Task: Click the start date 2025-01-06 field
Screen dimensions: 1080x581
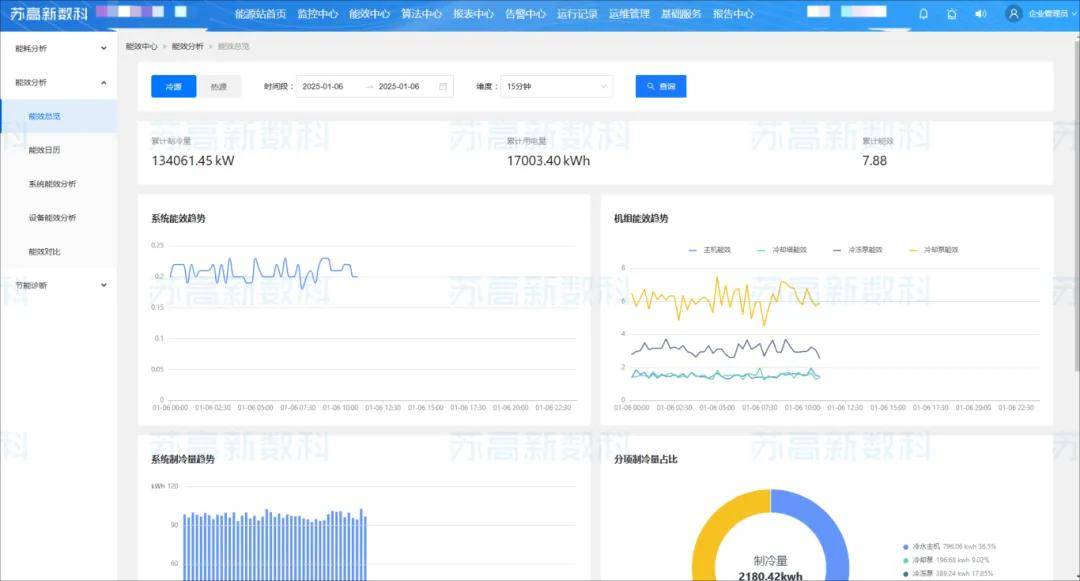Action: coord(323,87)
